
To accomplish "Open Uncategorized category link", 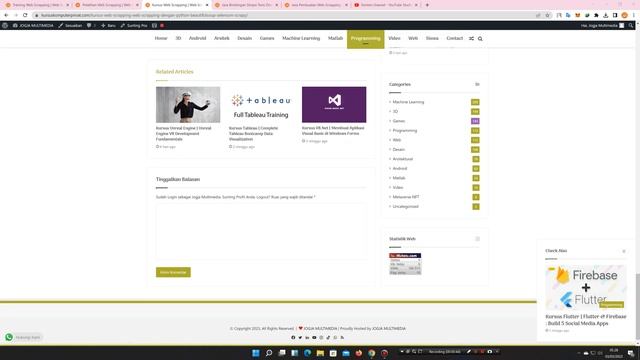I will [405, 207].
